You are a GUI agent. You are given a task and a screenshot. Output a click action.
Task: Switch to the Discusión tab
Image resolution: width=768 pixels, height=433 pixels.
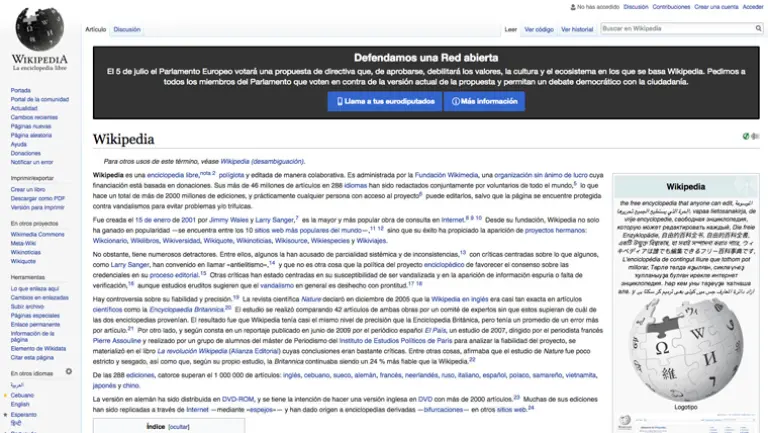(x=127, y=30)
